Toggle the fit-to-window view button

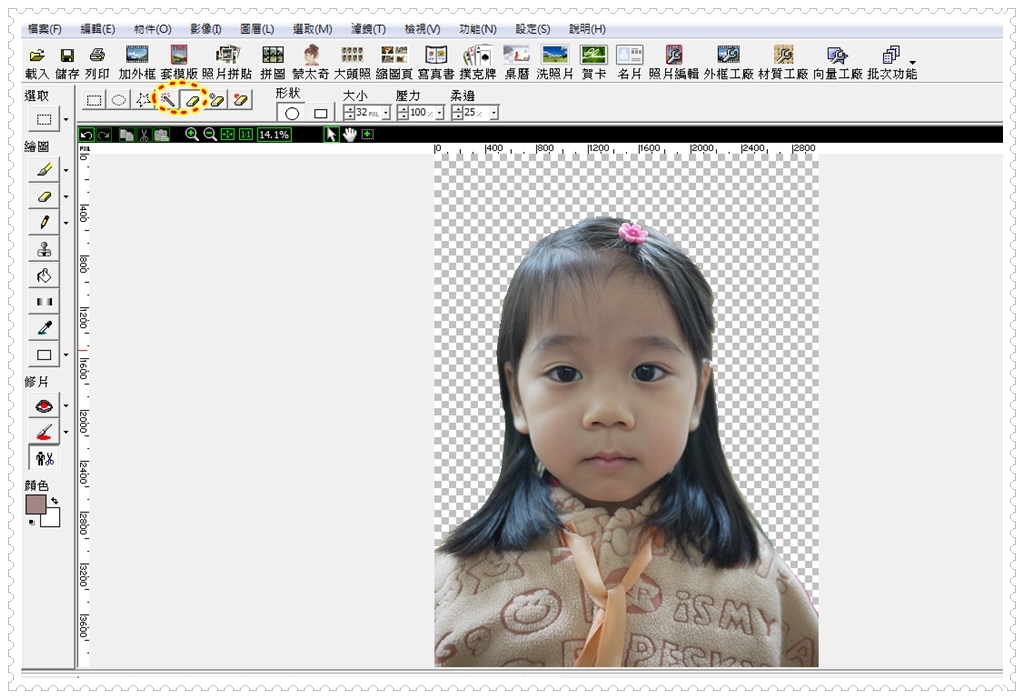coord(227,135)
